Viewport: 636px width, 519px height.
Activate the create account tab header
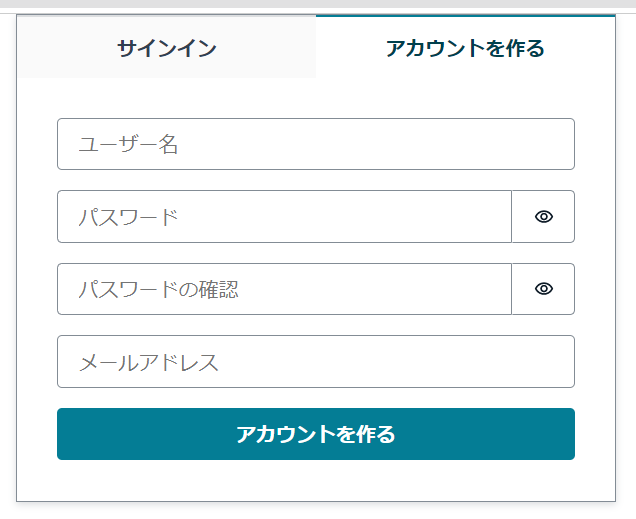pyautogui.click(x=465, y=47)
